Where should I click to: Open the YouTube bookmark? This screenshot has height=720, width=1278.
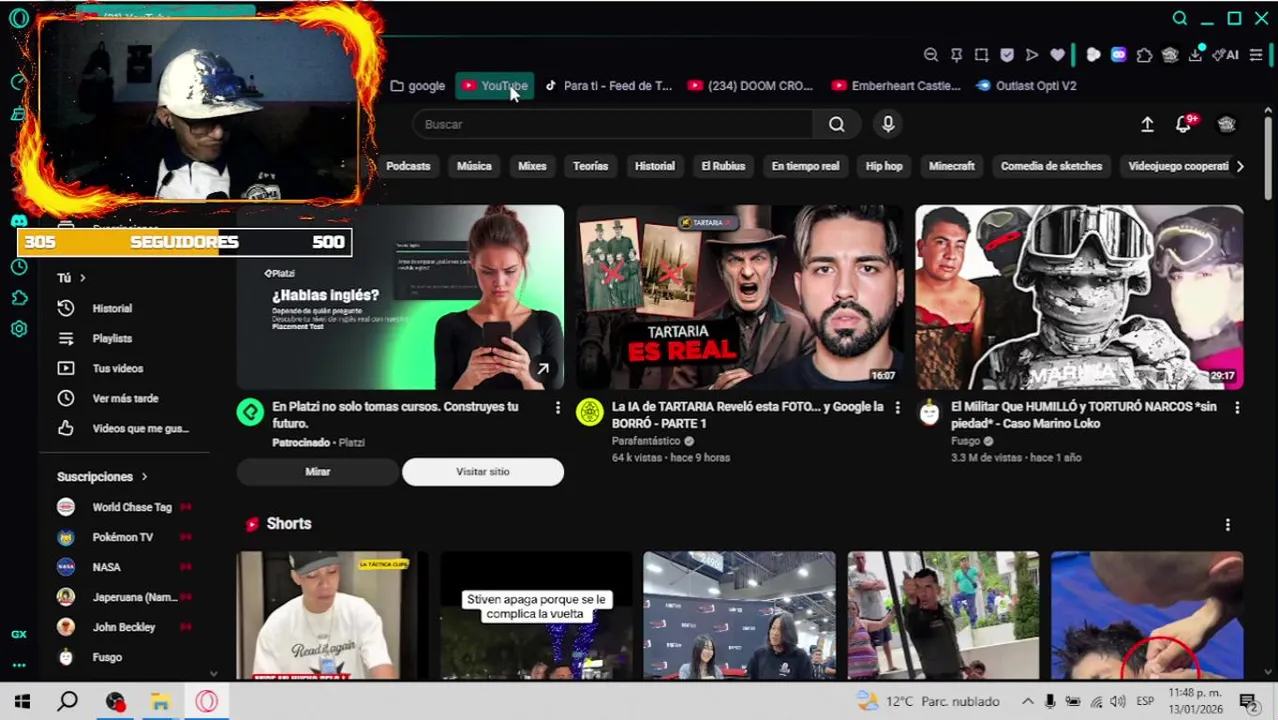click(x=494, y=86)
